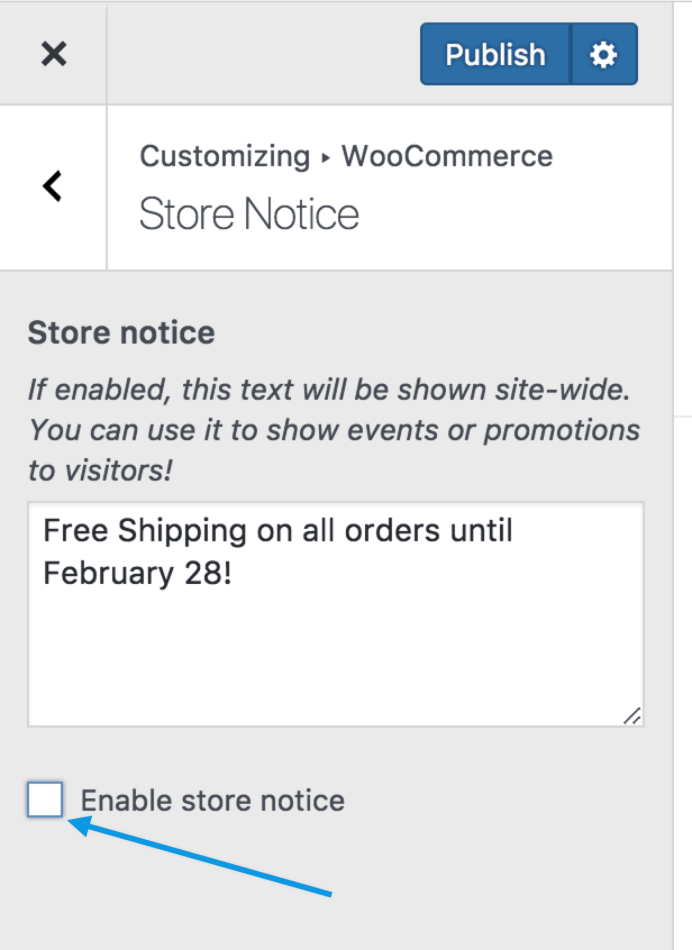Tick the Enable store notice checkbox

tap(45, 800)
